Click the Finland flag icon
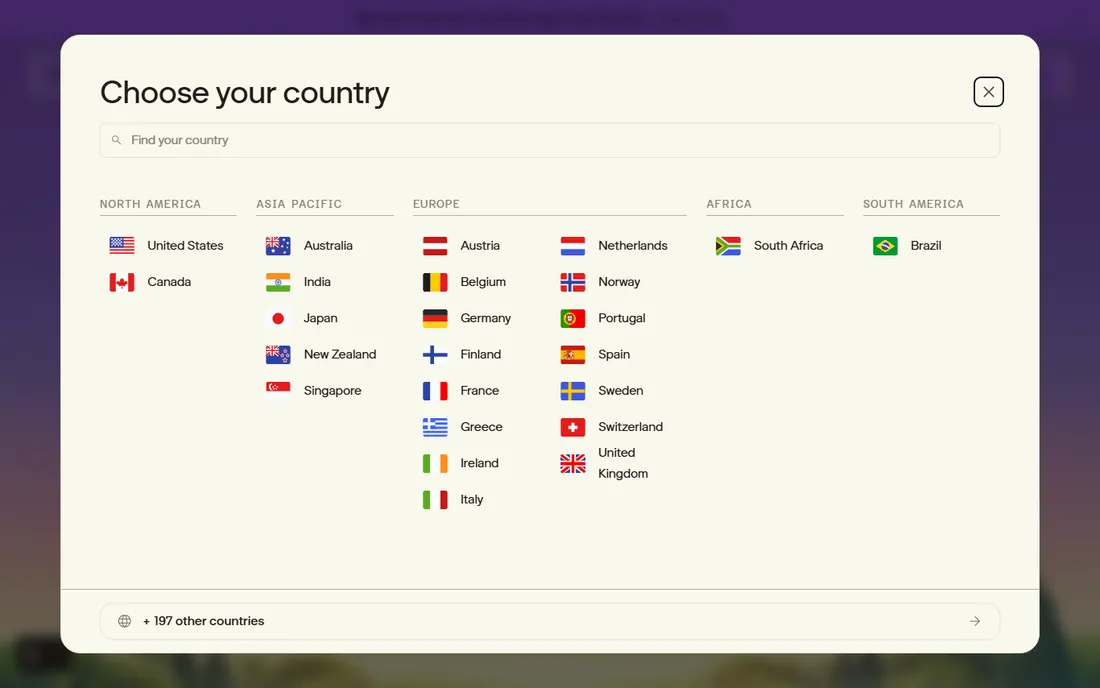The width and height of the screenshot is (1100, 688). pos(435,354)
